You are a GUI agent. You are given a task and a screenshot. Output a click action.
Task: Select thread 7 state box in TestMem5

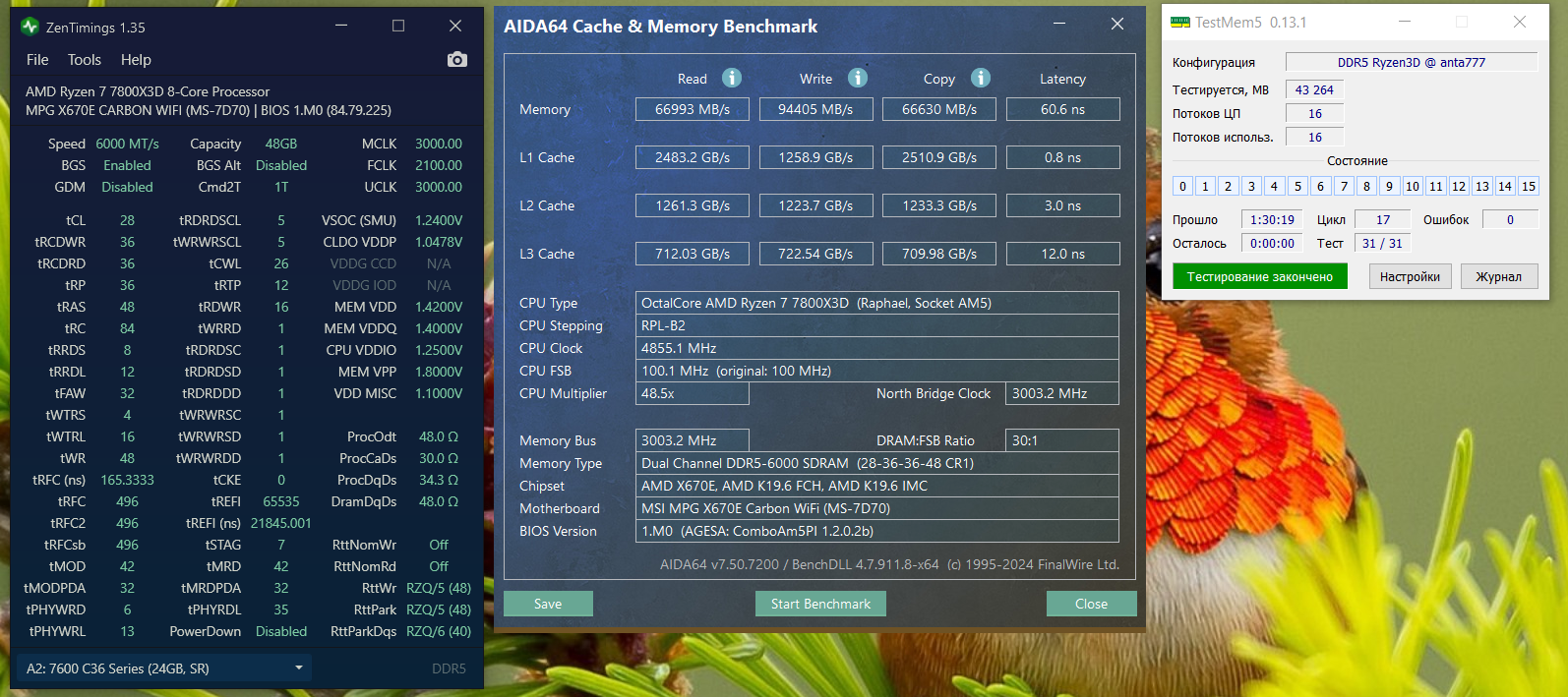point(1344,186)
